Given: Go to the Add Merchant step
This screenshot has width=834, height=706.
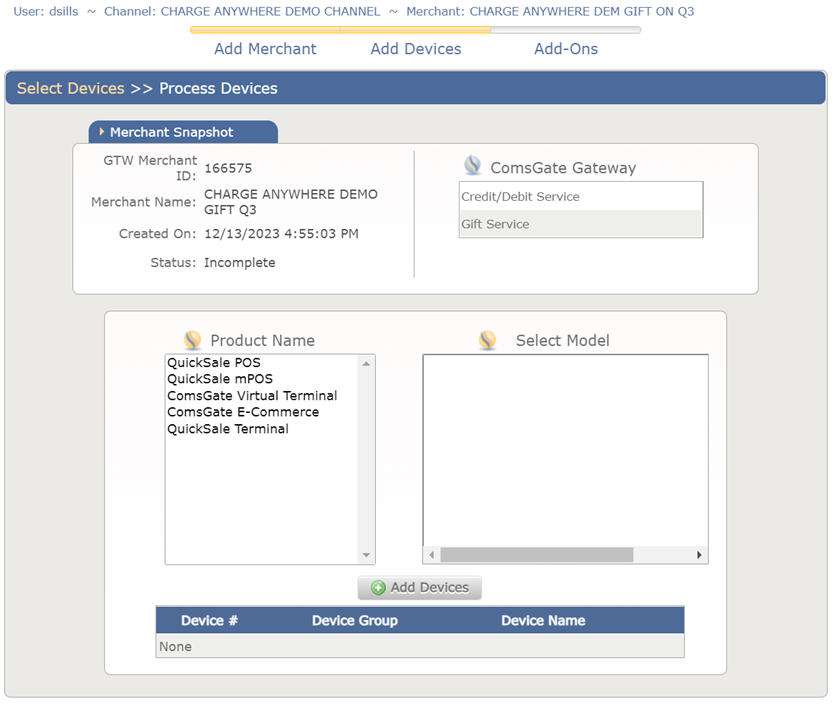Looking at the screenshot, I should (265, 49).
